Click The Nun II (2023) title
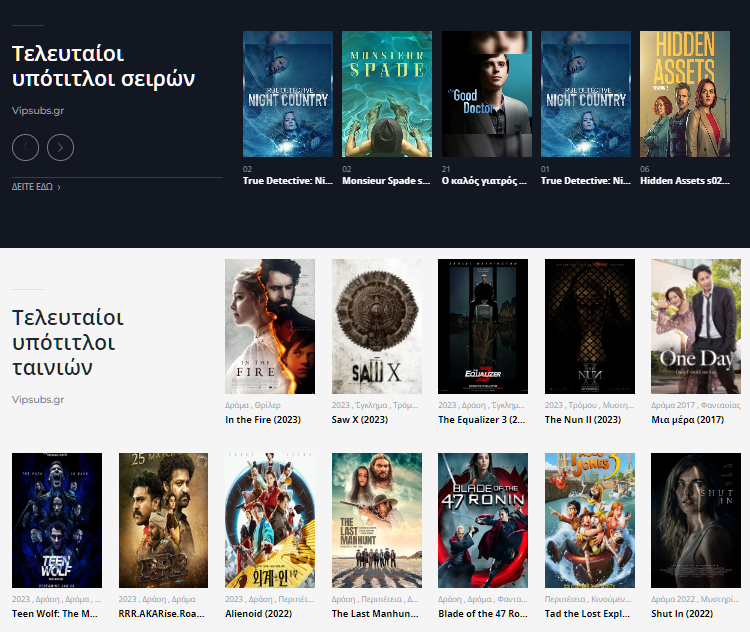This screenshot has height=632, width=750. coord(583,420)
